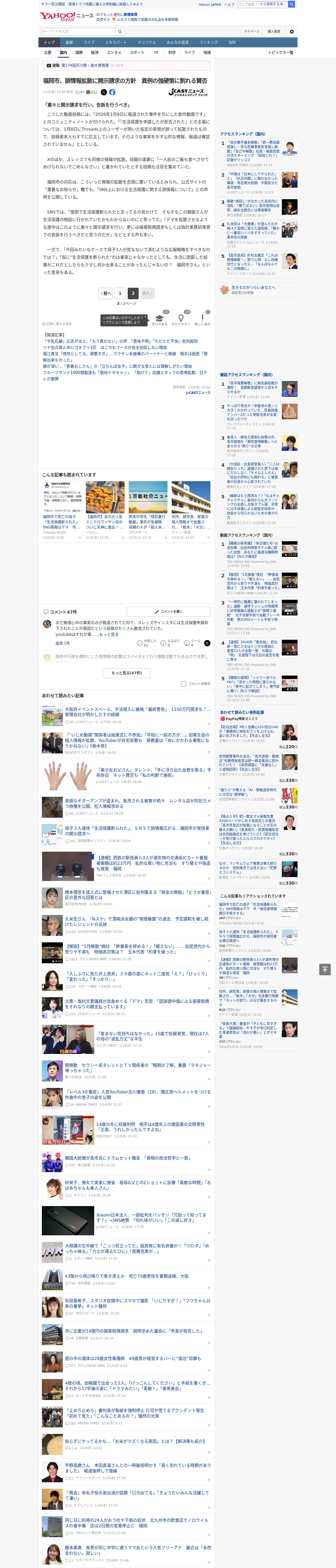Click the 返信 1件 reply link
Image resolution: width=336 pixels, height=1568 pixels.
[62, 643]
